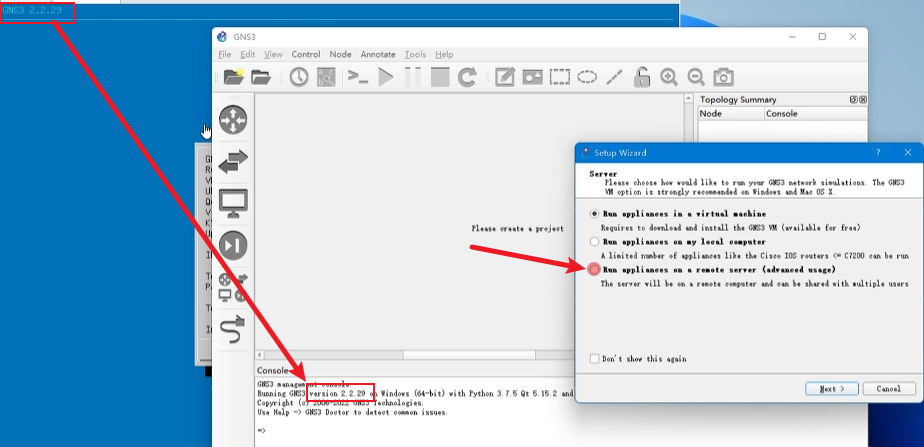Image resolution: width=924 pixels, height=447 pixels.
Task: Check the Don't show this again box
Action: [x=595, y=358]
